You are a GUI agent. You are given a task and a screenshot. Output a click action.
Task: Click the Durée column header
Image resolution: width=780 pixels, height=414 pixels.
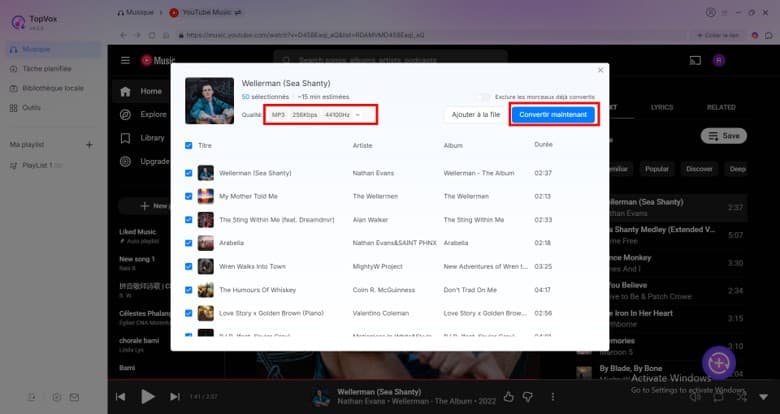(543, 144)
